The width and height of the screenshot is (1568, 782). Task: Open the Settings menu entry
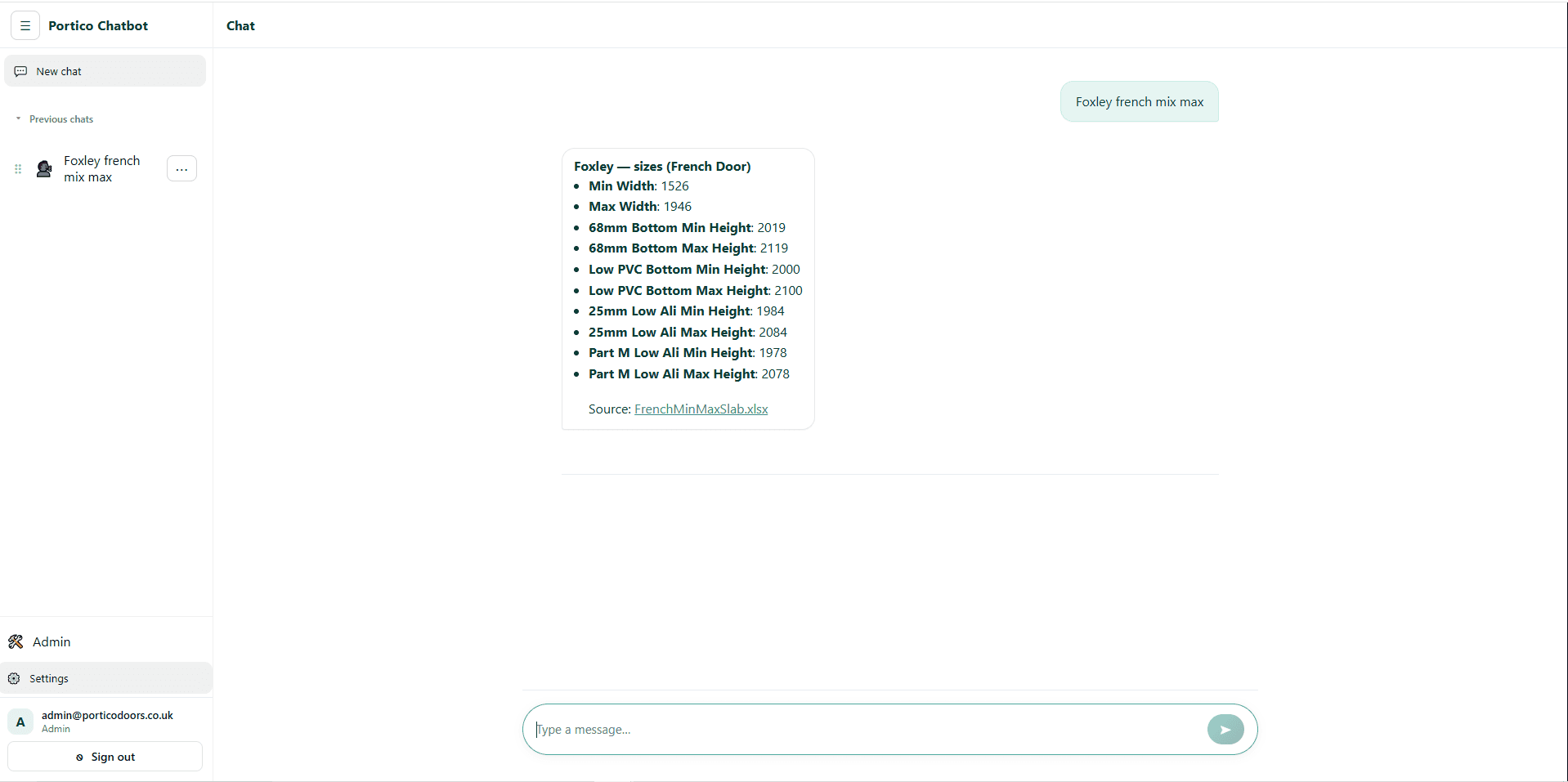48,678
